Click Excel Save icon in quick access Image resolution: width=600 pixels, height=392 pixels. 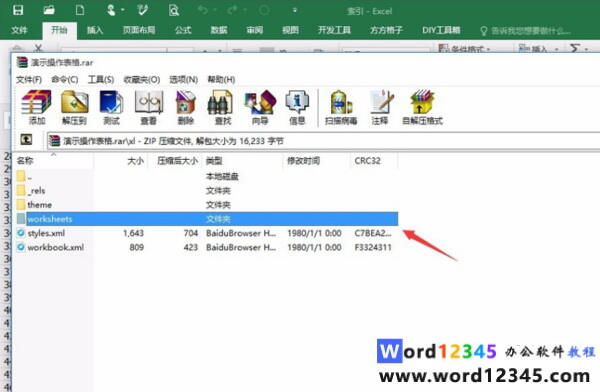pyautogui.click(x=18, y=10)
